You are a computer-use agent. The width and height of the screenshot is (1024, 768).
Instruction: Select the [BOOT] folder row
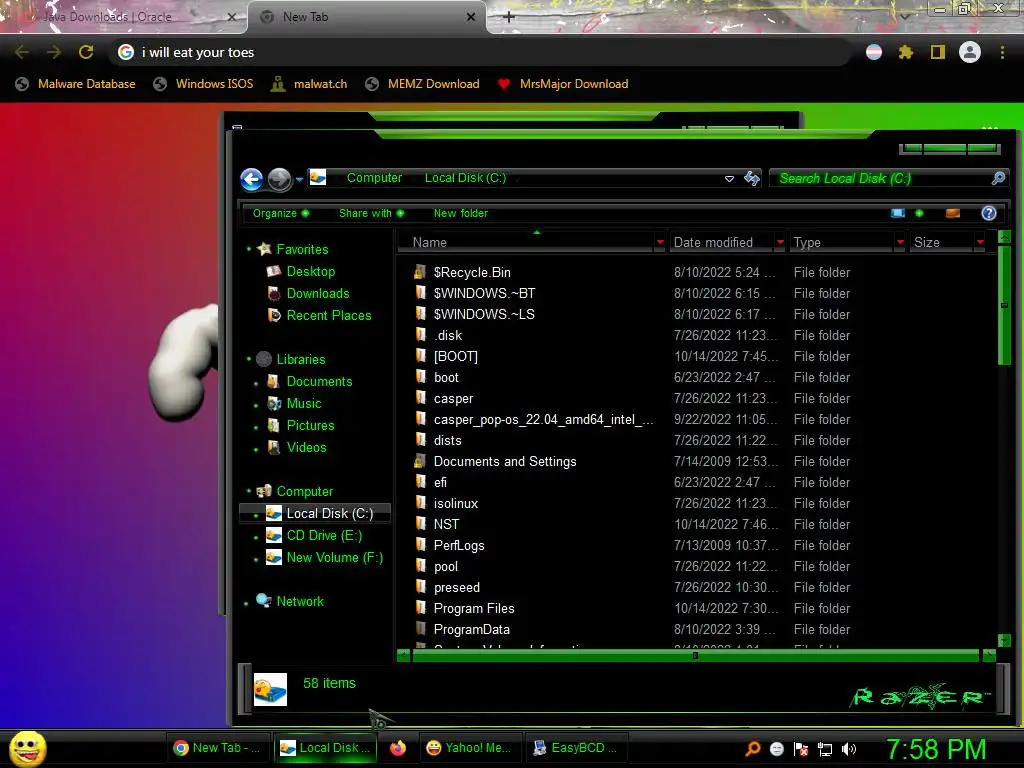tap(456, 357)
